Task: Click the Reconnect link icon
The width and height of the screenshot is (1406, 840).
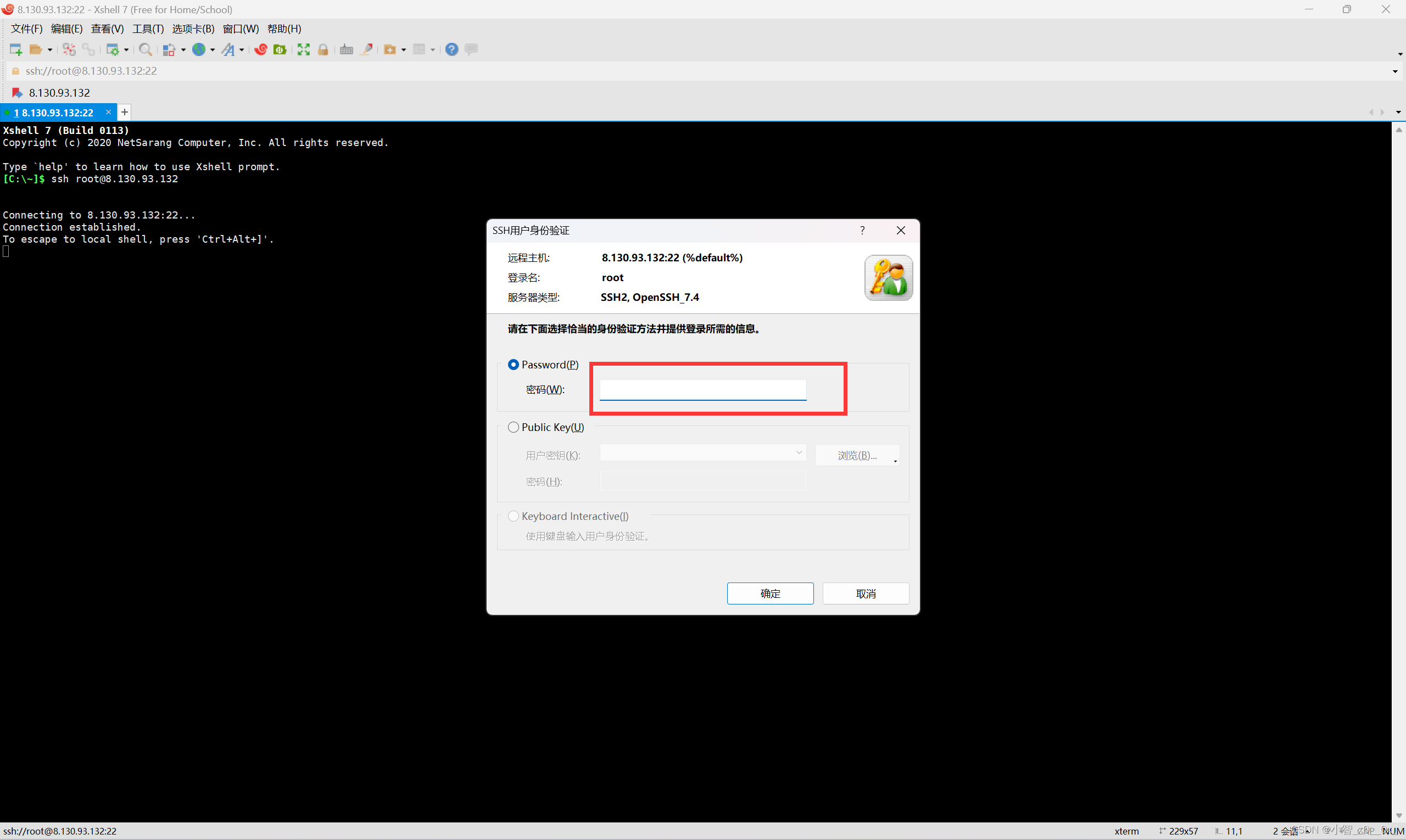Action: coord(88,49)
